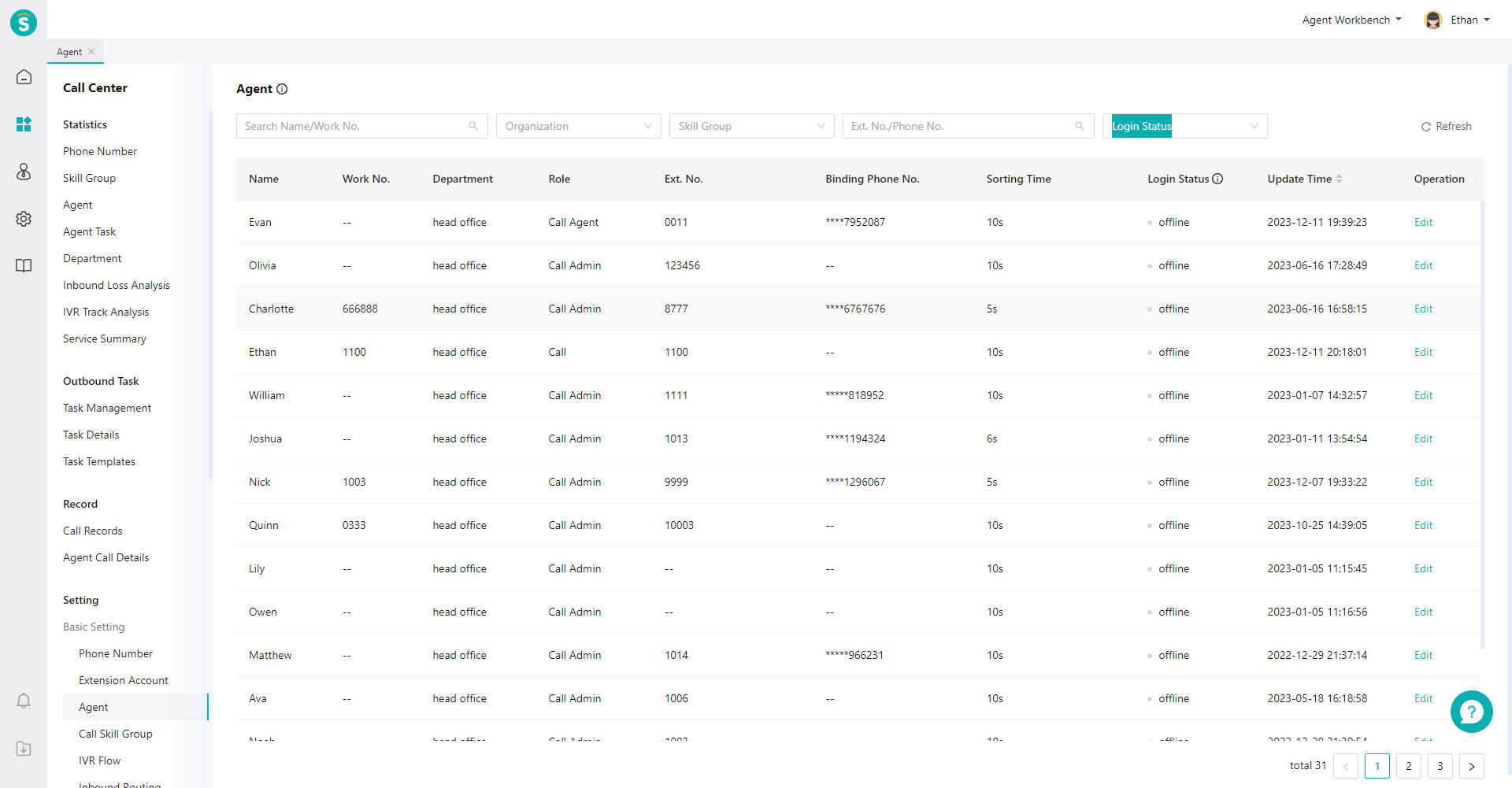Viewport: 1512px width, 788px height.
Task: Click the info icon next to Login Status header
Action: coord(1217,179)
